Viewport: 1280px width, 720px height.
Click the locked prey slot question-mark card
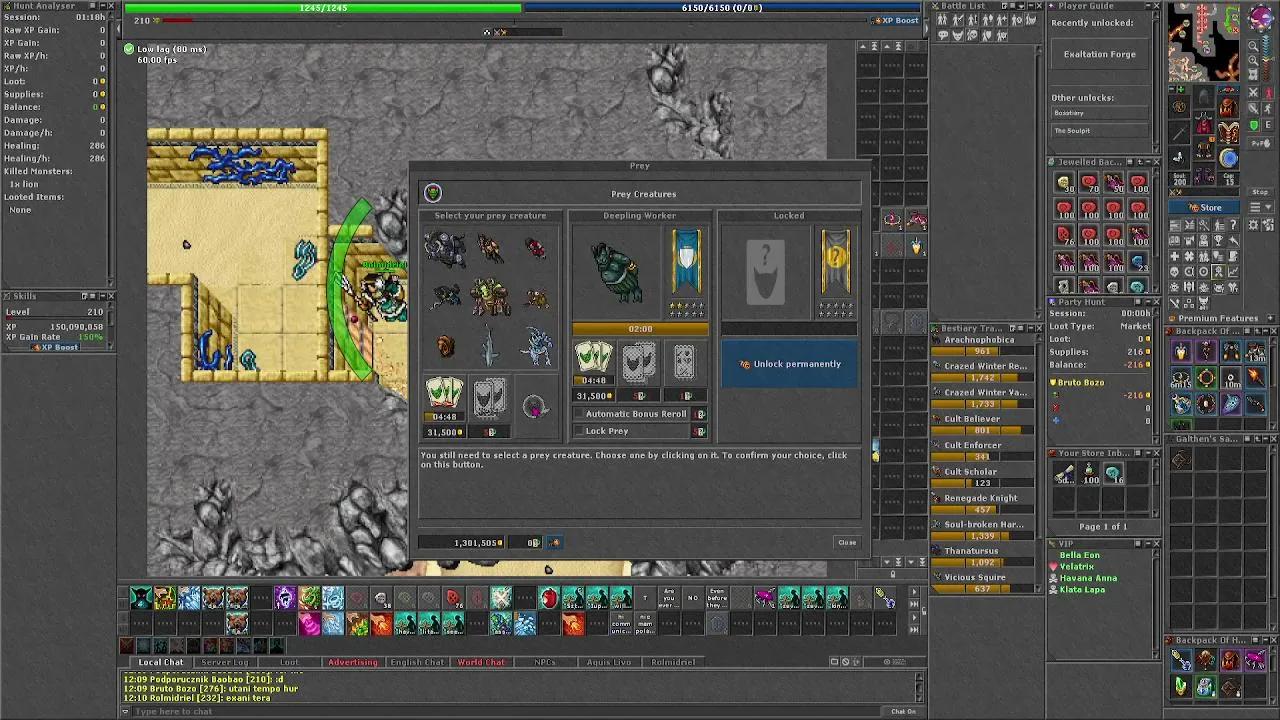click(x=766, y=272)
